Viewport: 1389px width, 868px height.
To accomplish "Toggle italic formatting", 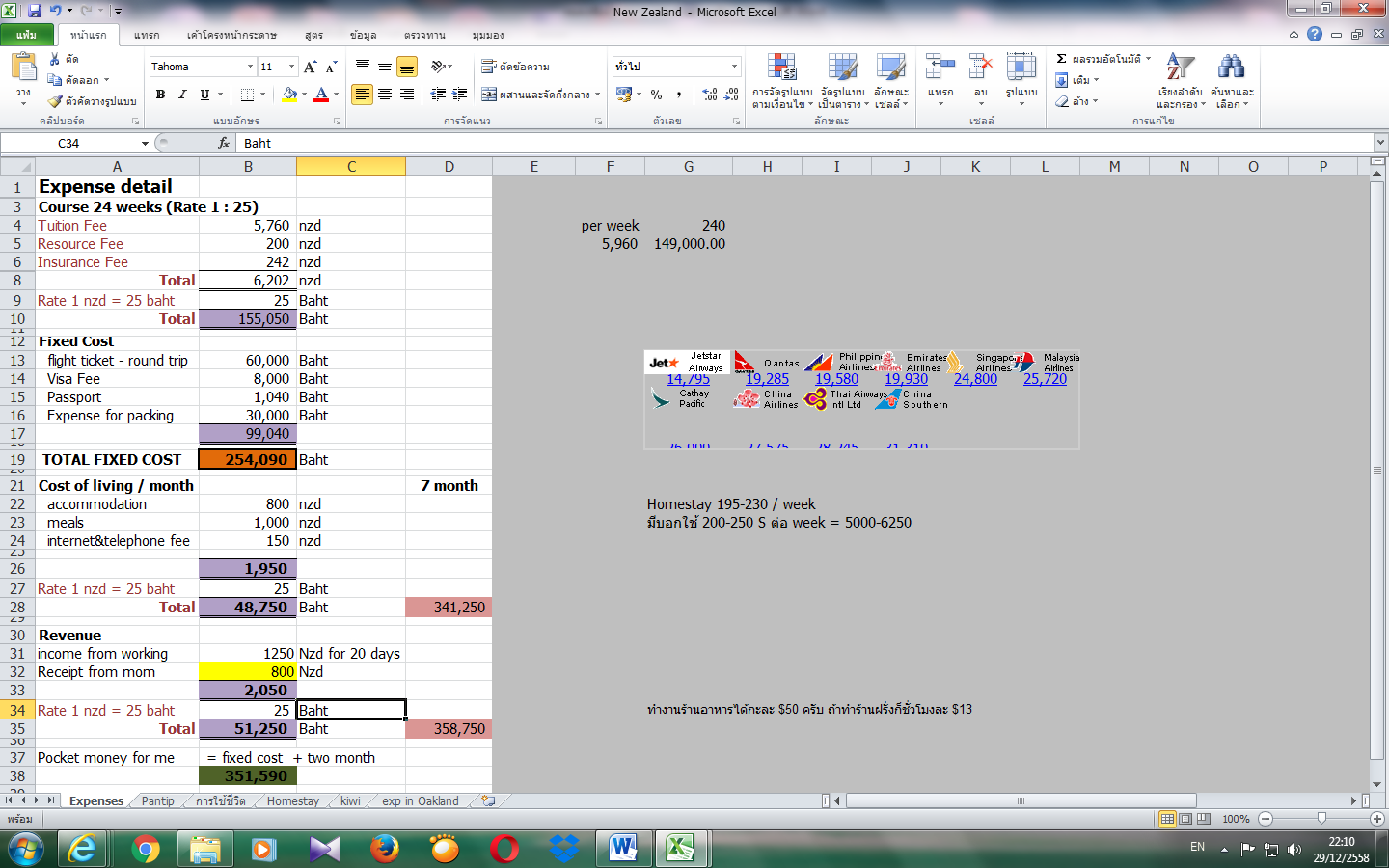I will point(182,95).
